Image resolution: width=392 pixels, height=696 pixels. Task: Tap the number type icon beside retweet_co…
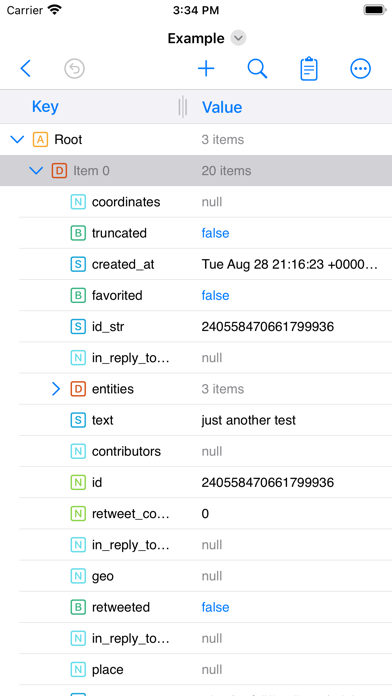[78, 514]
